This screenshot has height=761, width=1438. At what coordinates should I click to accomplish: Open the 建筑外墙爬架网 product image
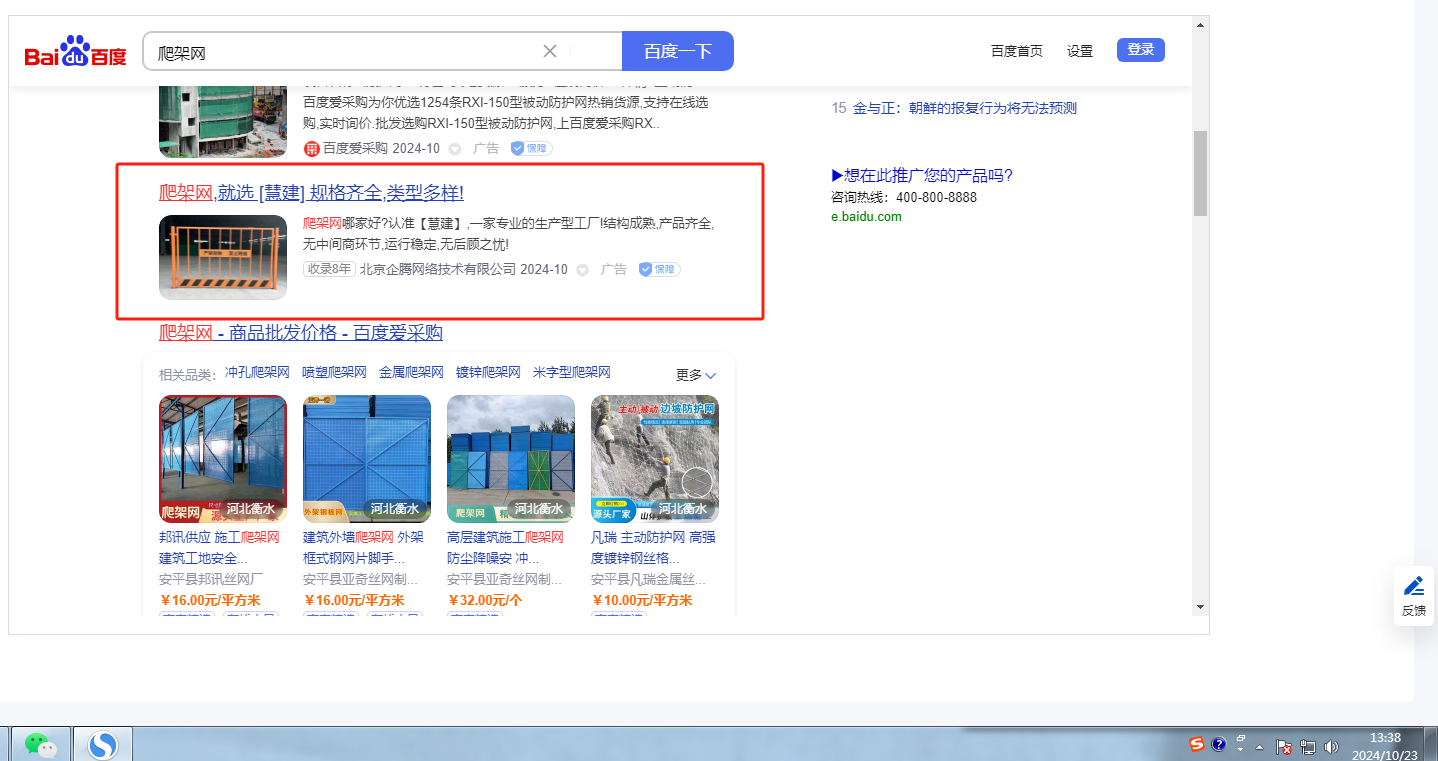click(x=367, y=459)
